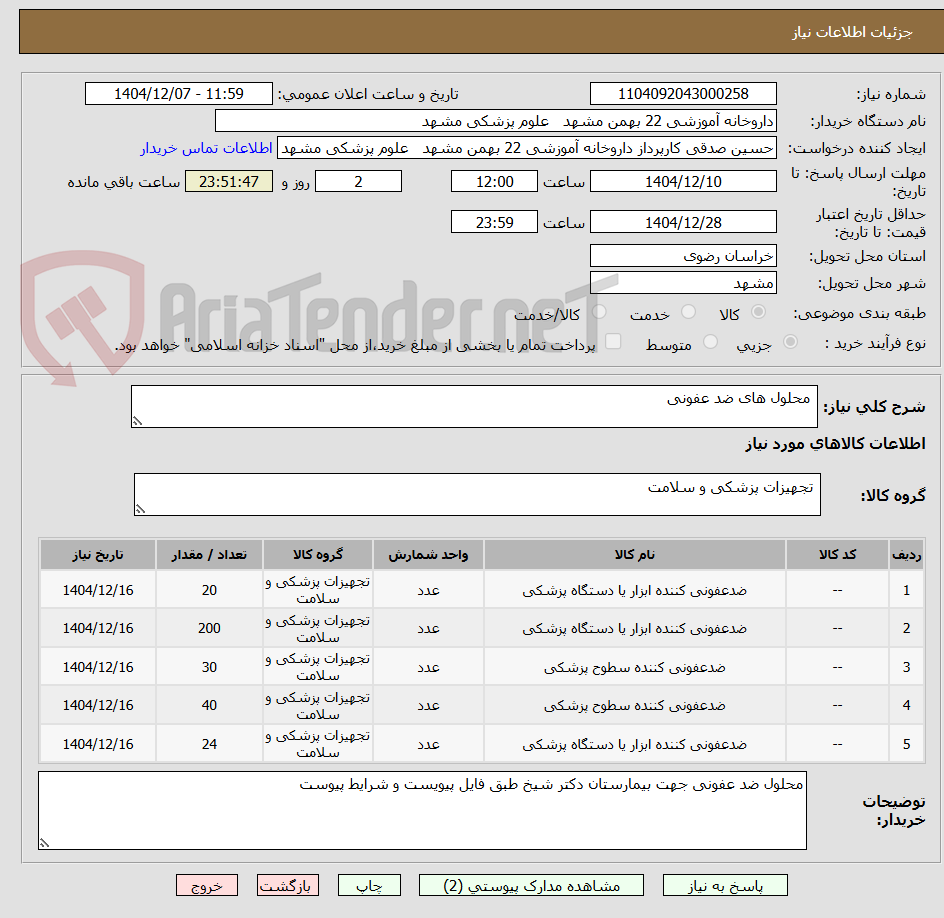Click the row 1 item name cell
This screenshot has height=918, width=944.
(635, 590)
